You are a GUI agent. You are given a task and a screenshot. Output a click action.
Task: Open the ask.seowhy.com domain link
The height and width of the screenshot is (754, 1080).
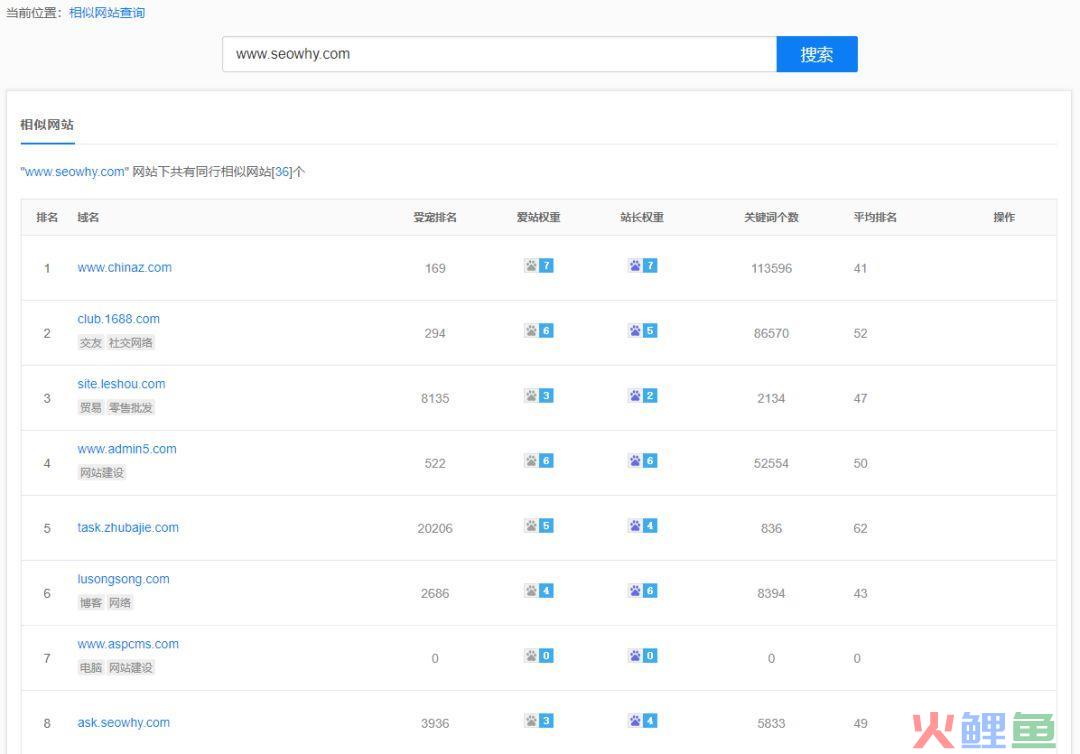[123, 722]
